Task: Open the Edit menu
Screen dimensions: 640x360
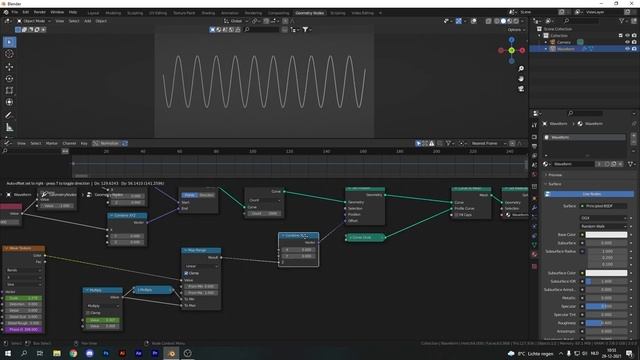Action: click(x=26, y=12)
